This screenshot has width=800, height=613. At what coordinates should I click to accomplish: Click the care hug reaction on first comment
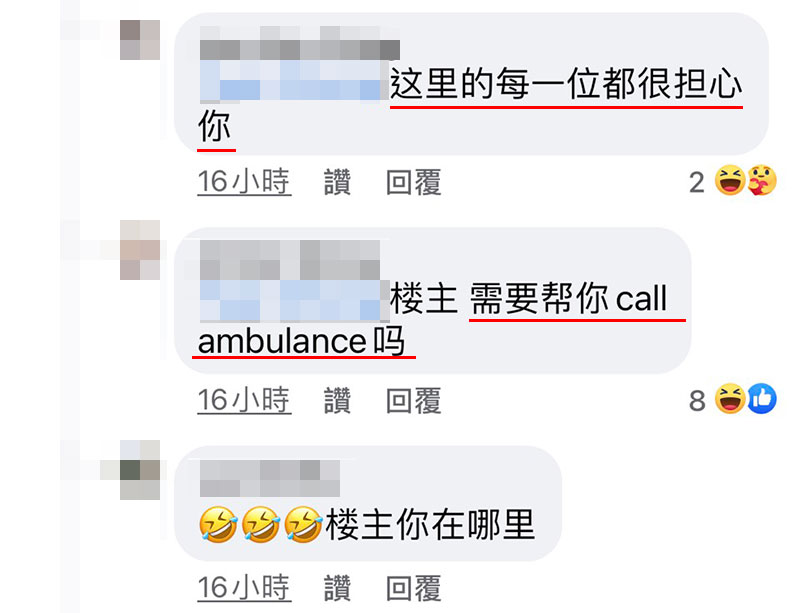coord(762,180)
